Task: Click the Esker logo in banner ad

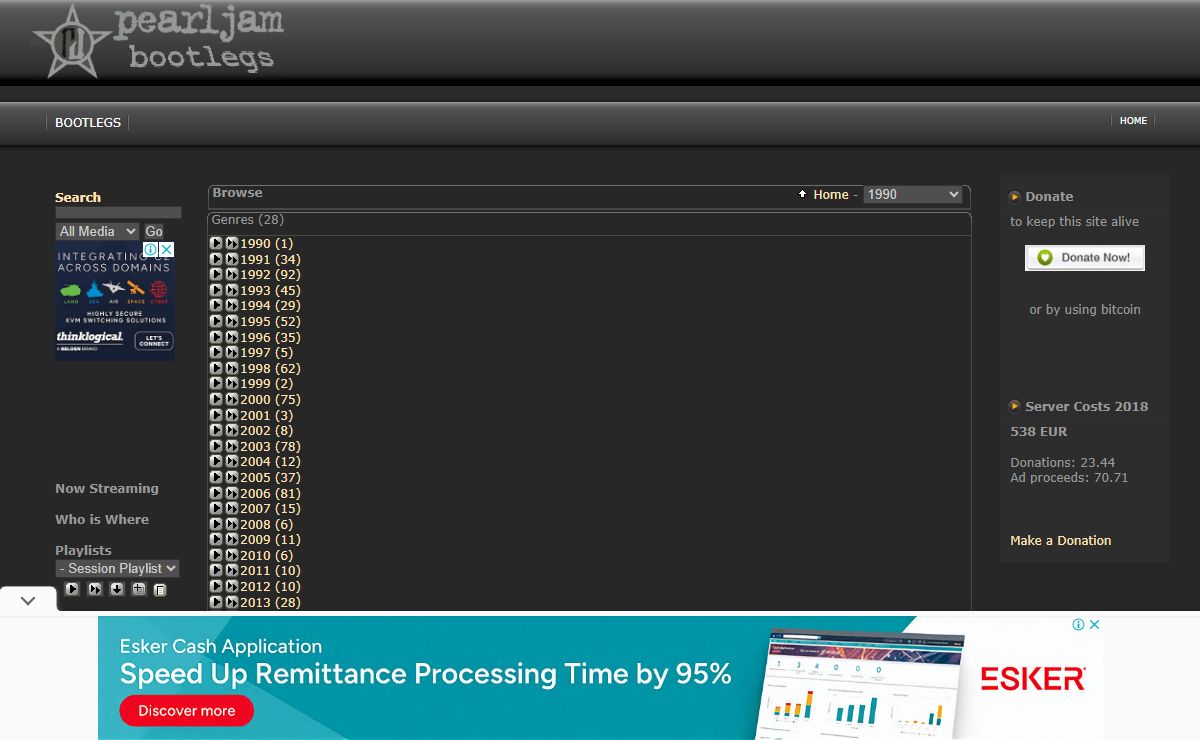Action: pos(1033,679)
